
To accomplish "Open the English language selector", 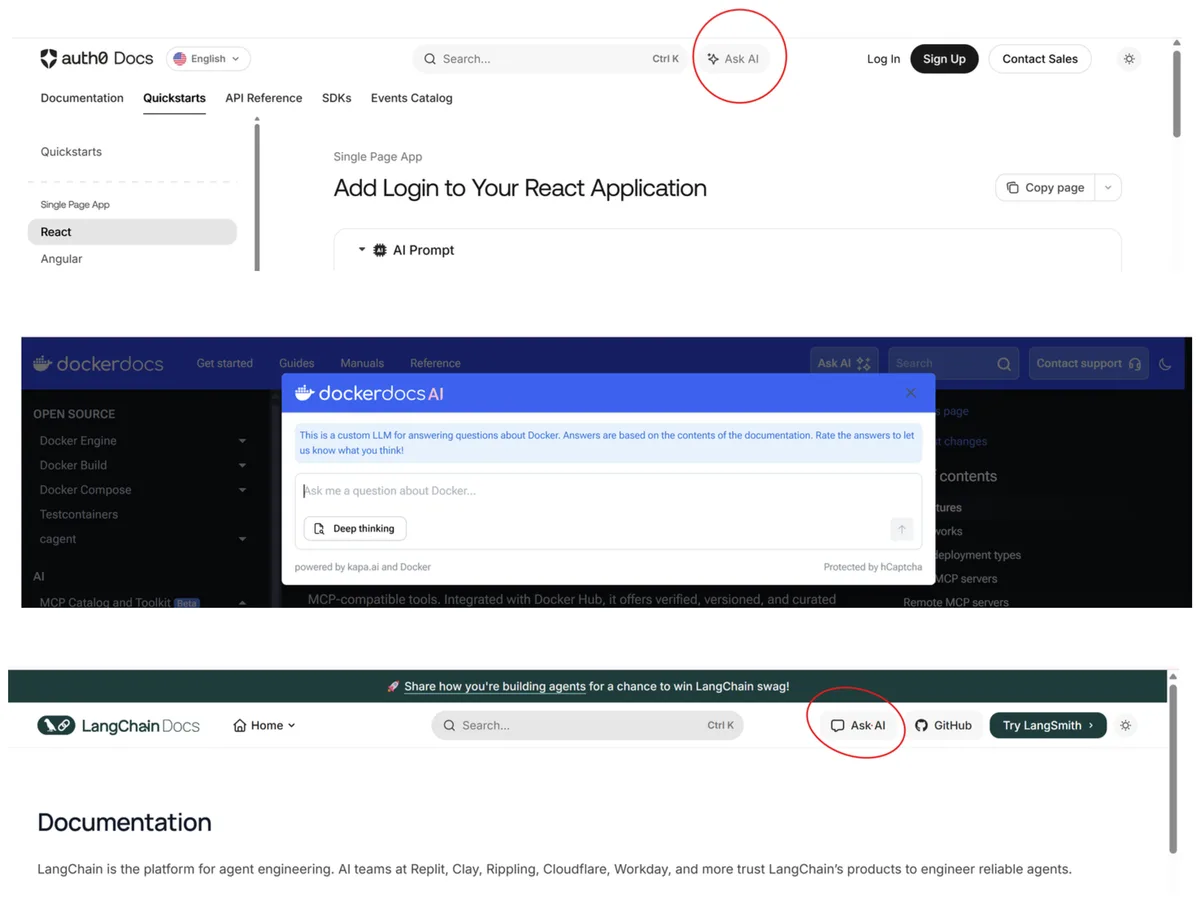I will click(208, 59).
